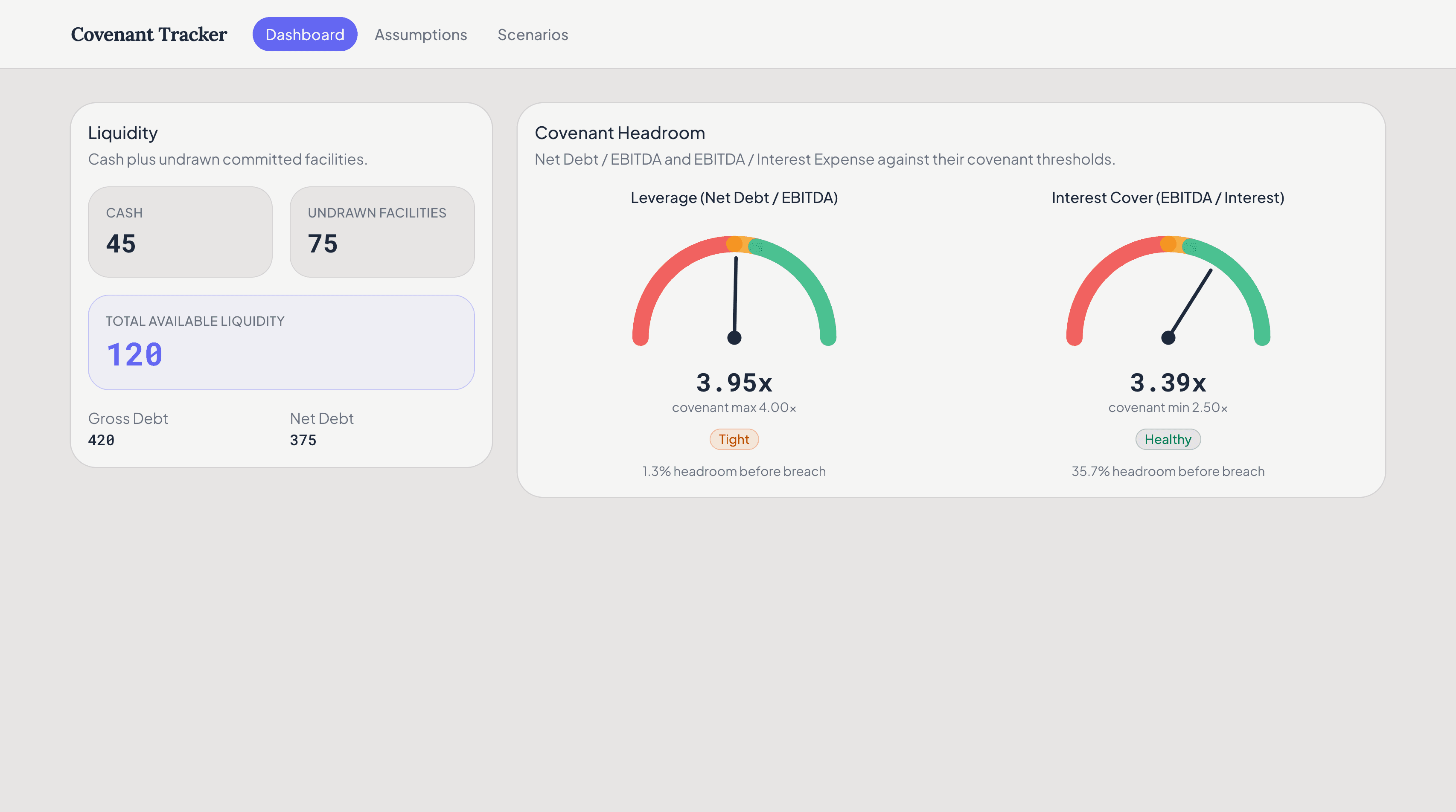1456x812 pixels.
Task: Click the covenant max 4.00x text
Action: click(x=734, y=407)
